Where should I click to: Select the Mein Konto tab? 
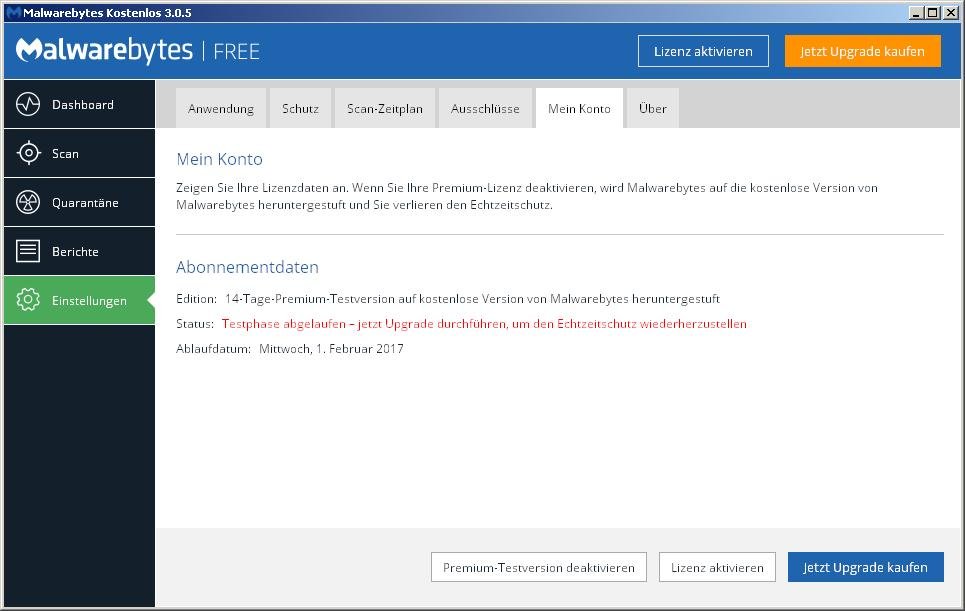pyautogui.click(x=579, y=108)
